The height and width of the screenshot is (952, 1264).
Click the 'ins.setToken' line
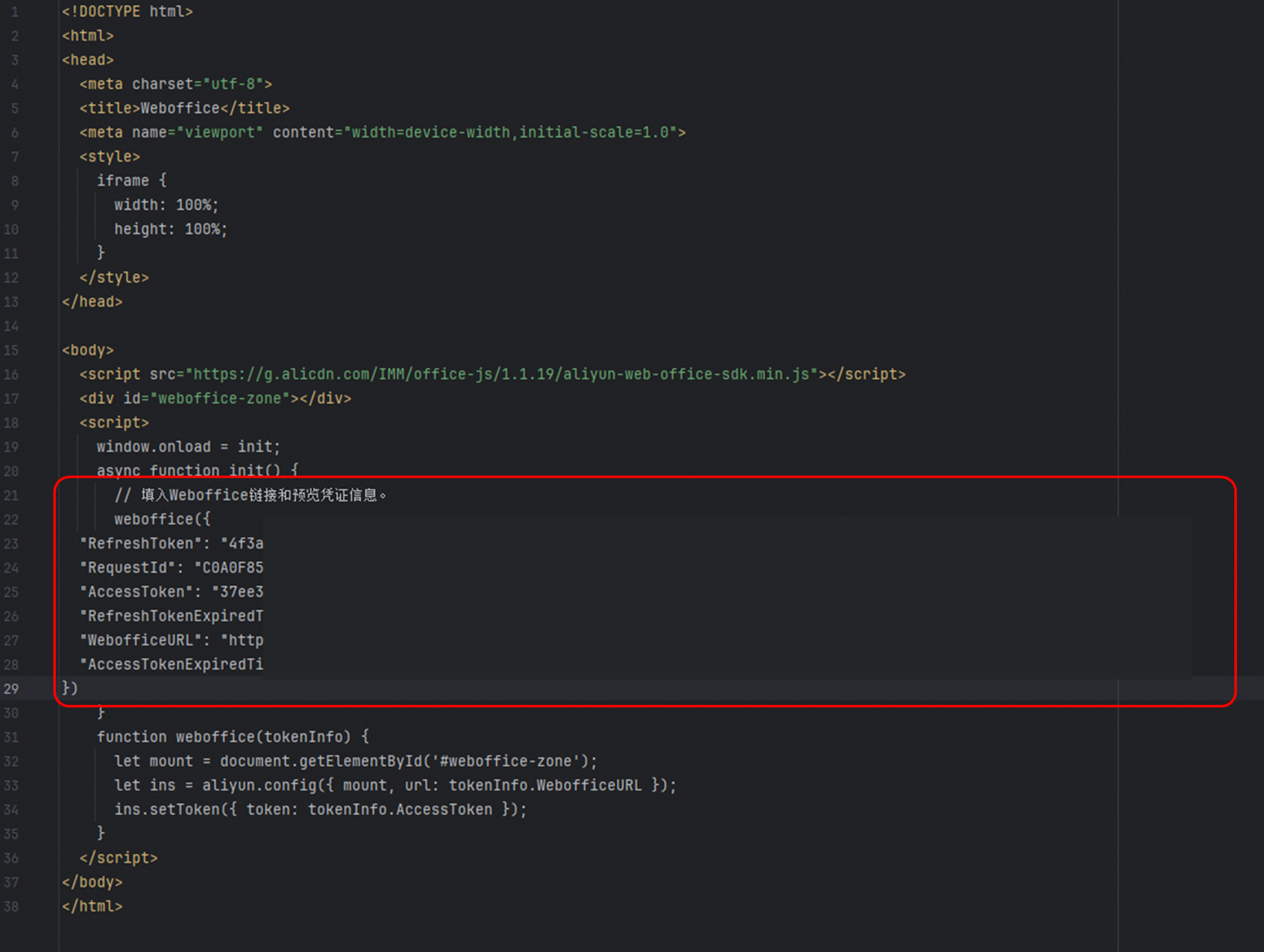[321, 809]
